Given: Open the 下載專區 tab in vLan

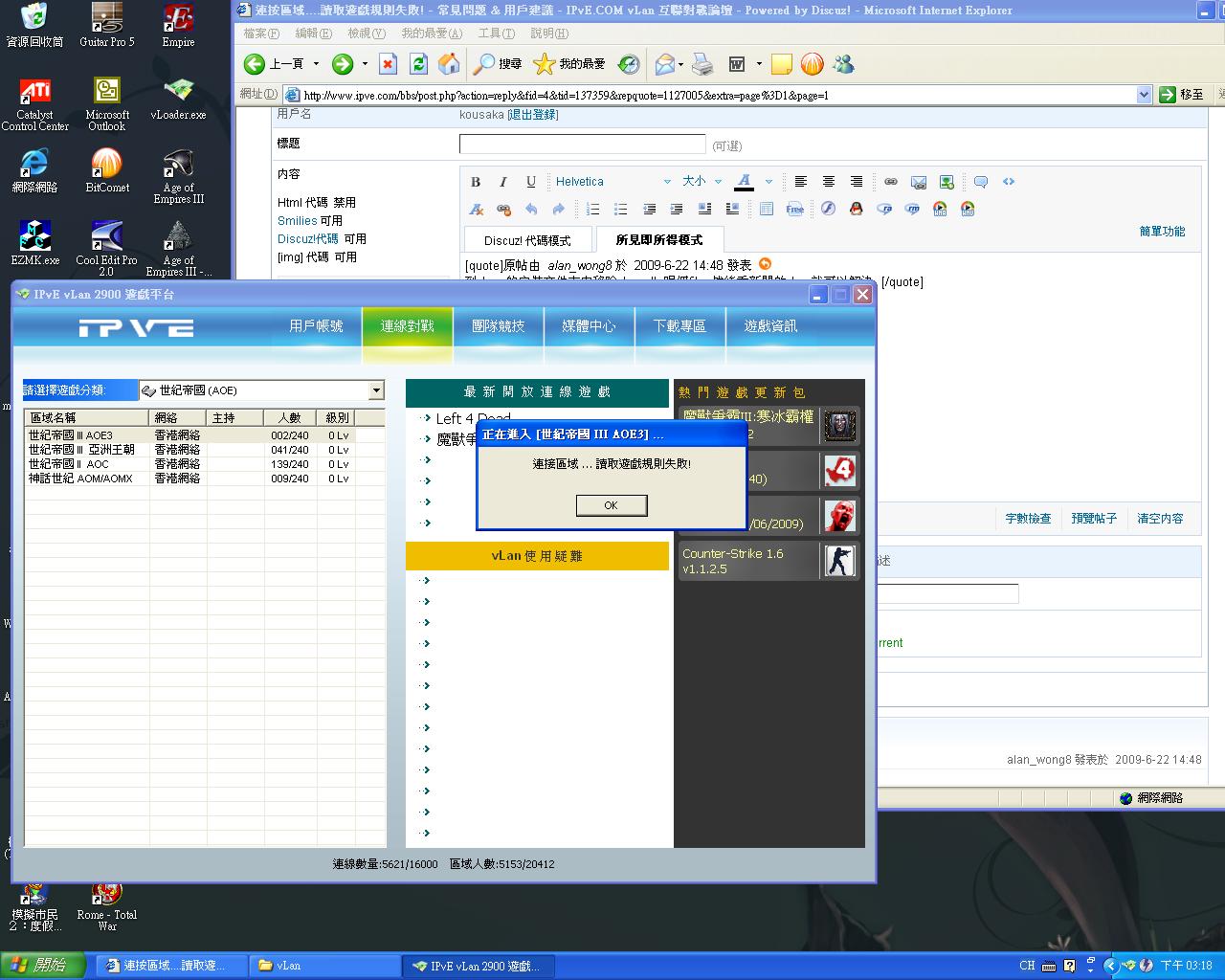Looking at the screenshot, I should tap(679, 326).
